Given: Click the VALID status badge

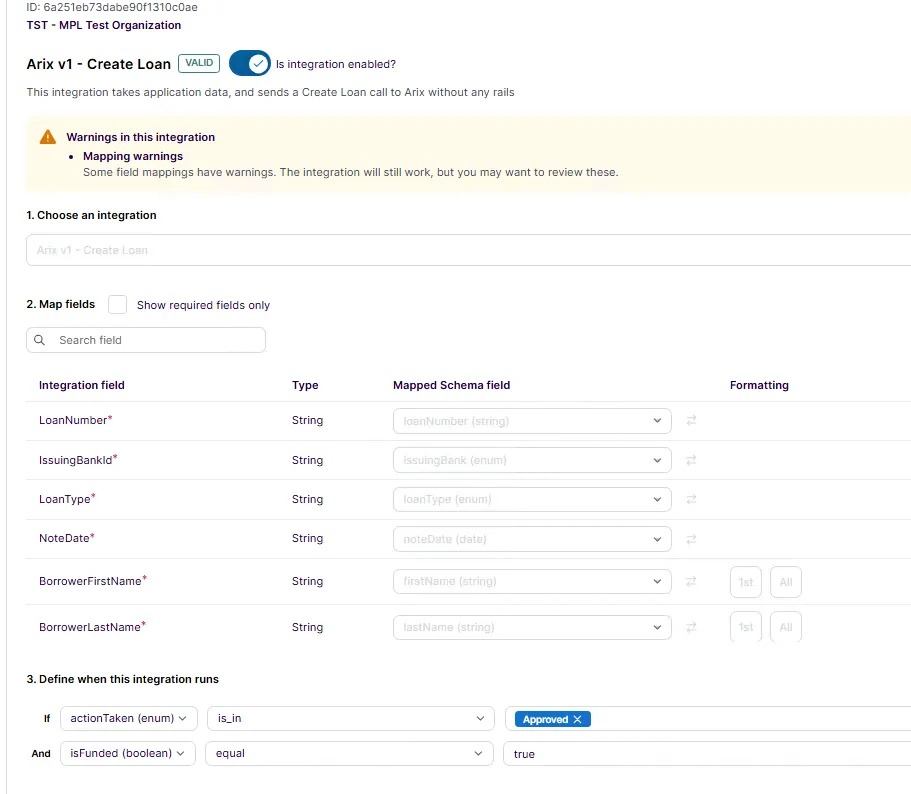Looking at the screenshot, I should click(199, 63).
